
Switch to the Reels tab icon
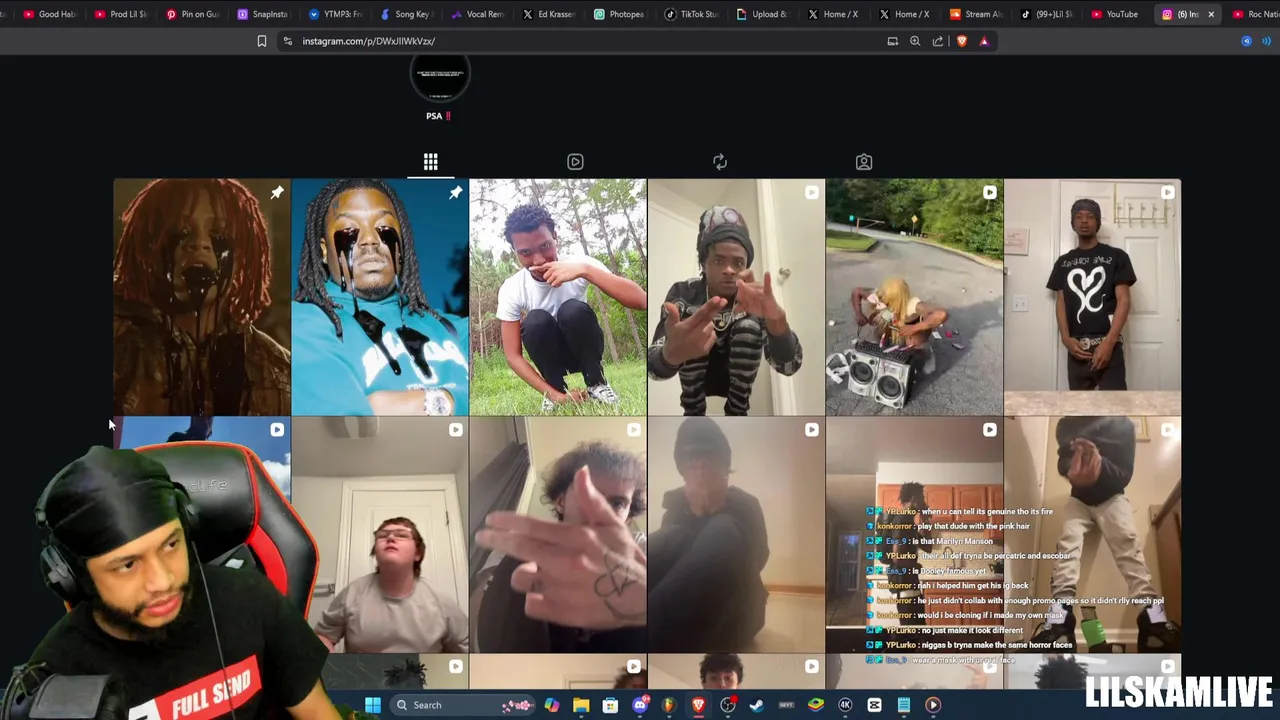point(575,162)
